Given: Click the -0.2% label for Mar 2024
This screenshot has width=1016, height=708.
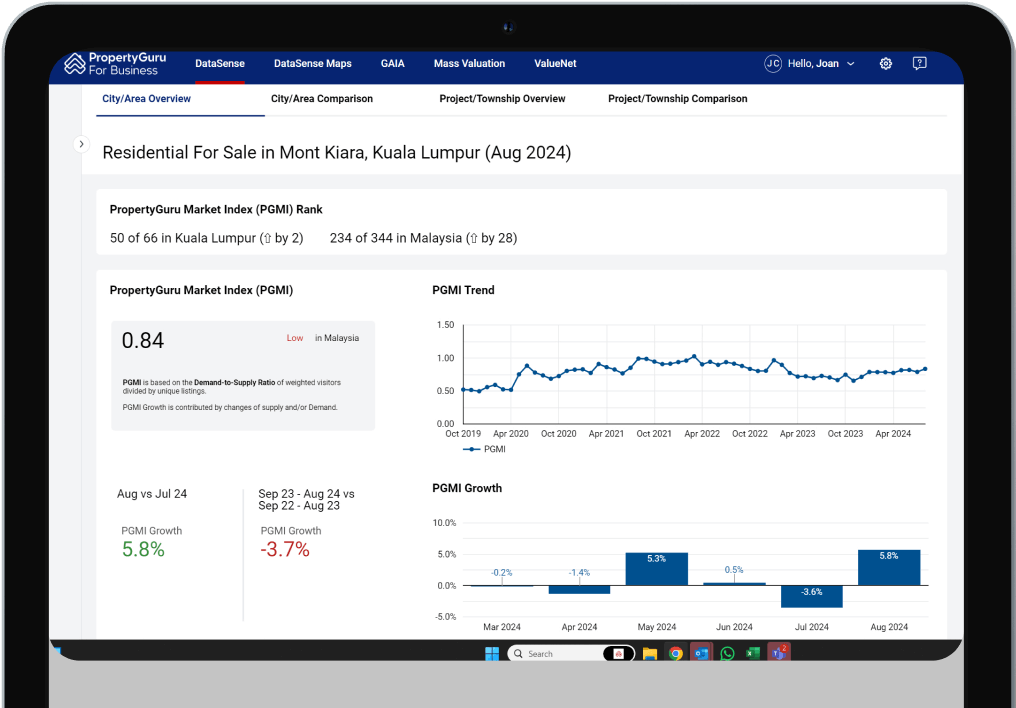Looking at the screenshot, I should click(502, 573).
